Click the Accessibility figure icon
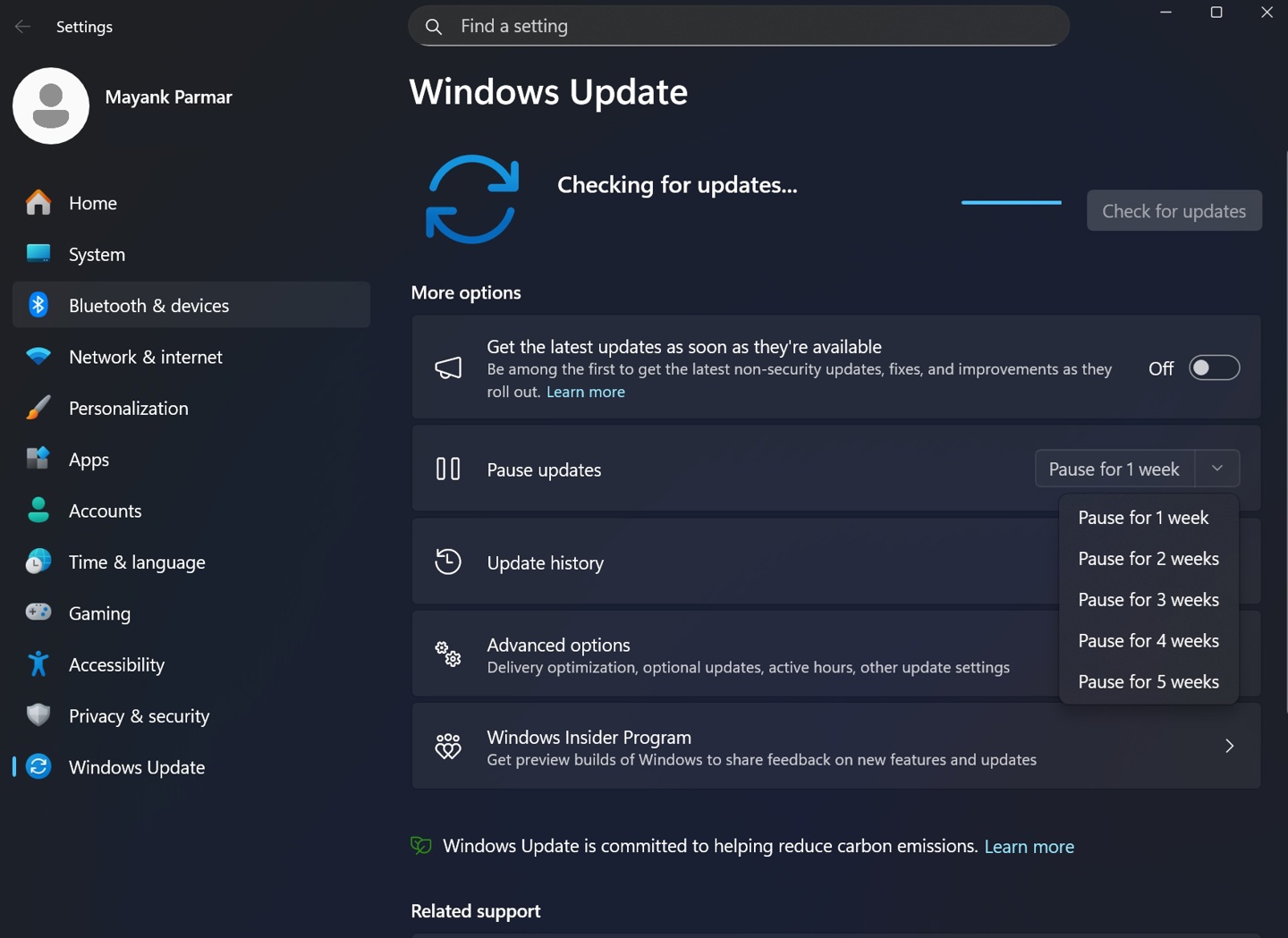The height and width of the screenshot is (938, 1288). [38, 664]
